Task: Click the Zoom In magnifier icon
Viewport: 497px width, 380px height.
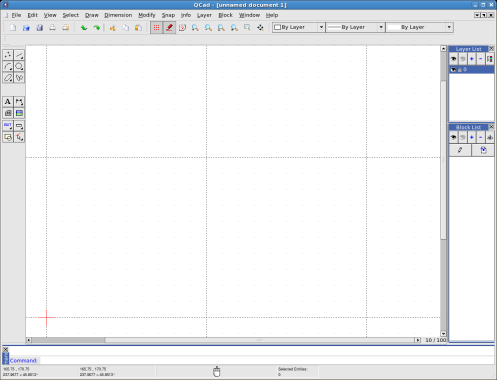Action: (195, 28)
